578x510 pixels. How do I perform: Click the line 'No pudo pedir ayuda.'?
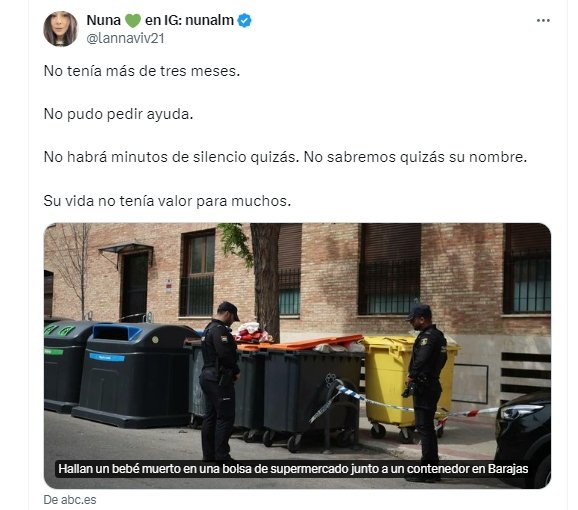point(118,114)
